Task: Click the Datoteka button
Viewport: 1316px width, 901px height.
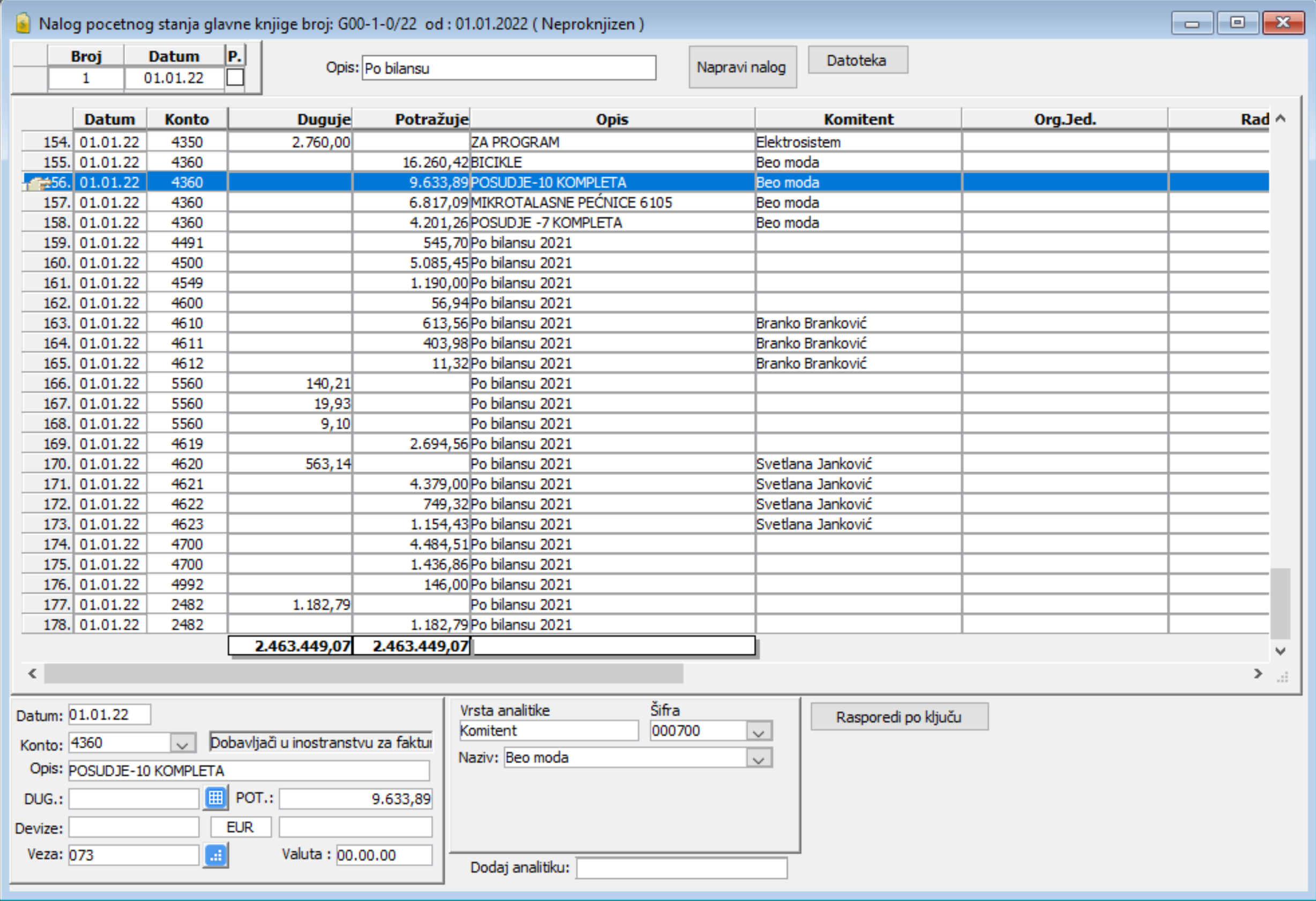Action: pos(857,61)
